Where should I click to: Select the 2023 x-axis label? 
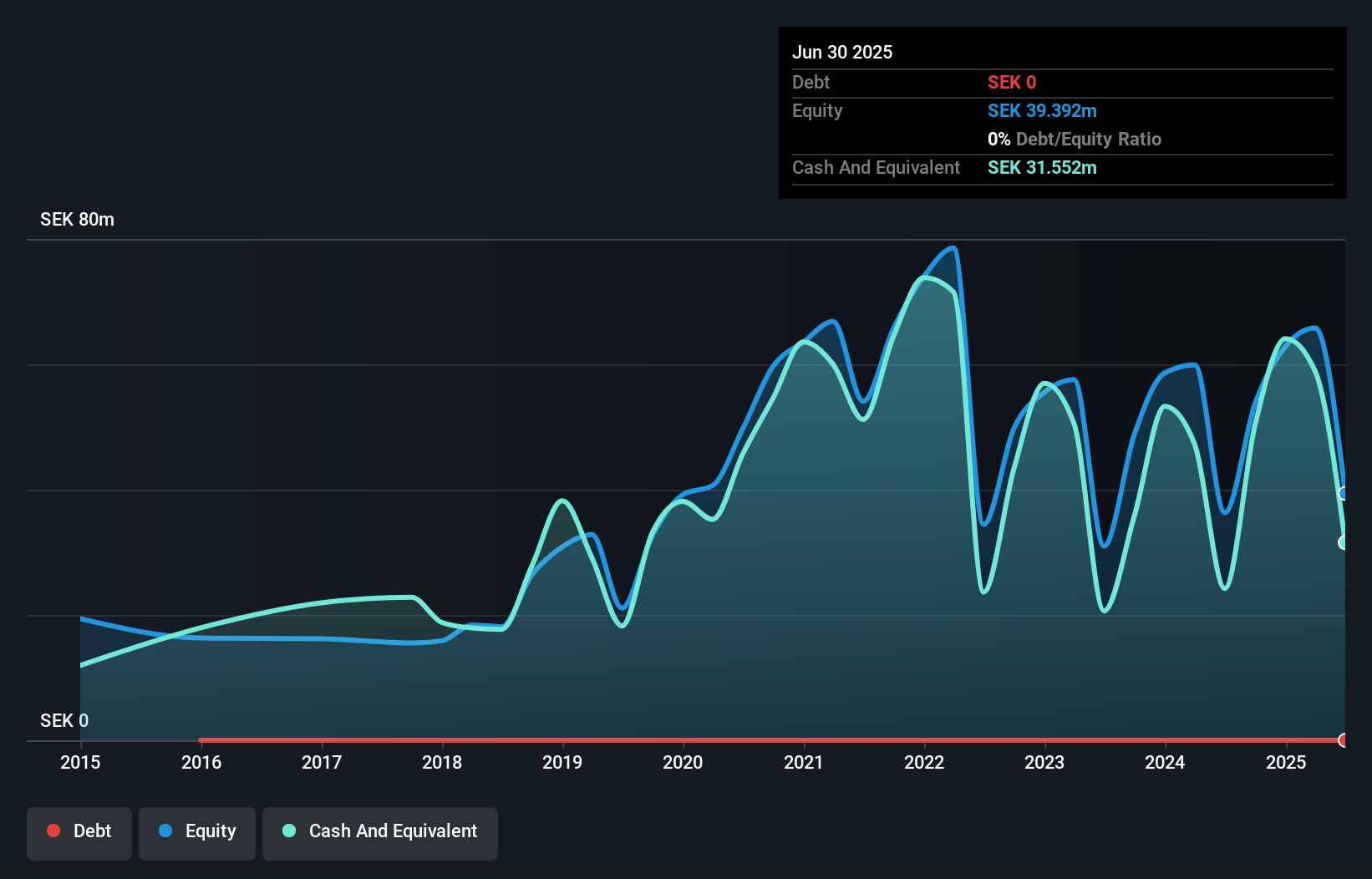click(1044, 762)
